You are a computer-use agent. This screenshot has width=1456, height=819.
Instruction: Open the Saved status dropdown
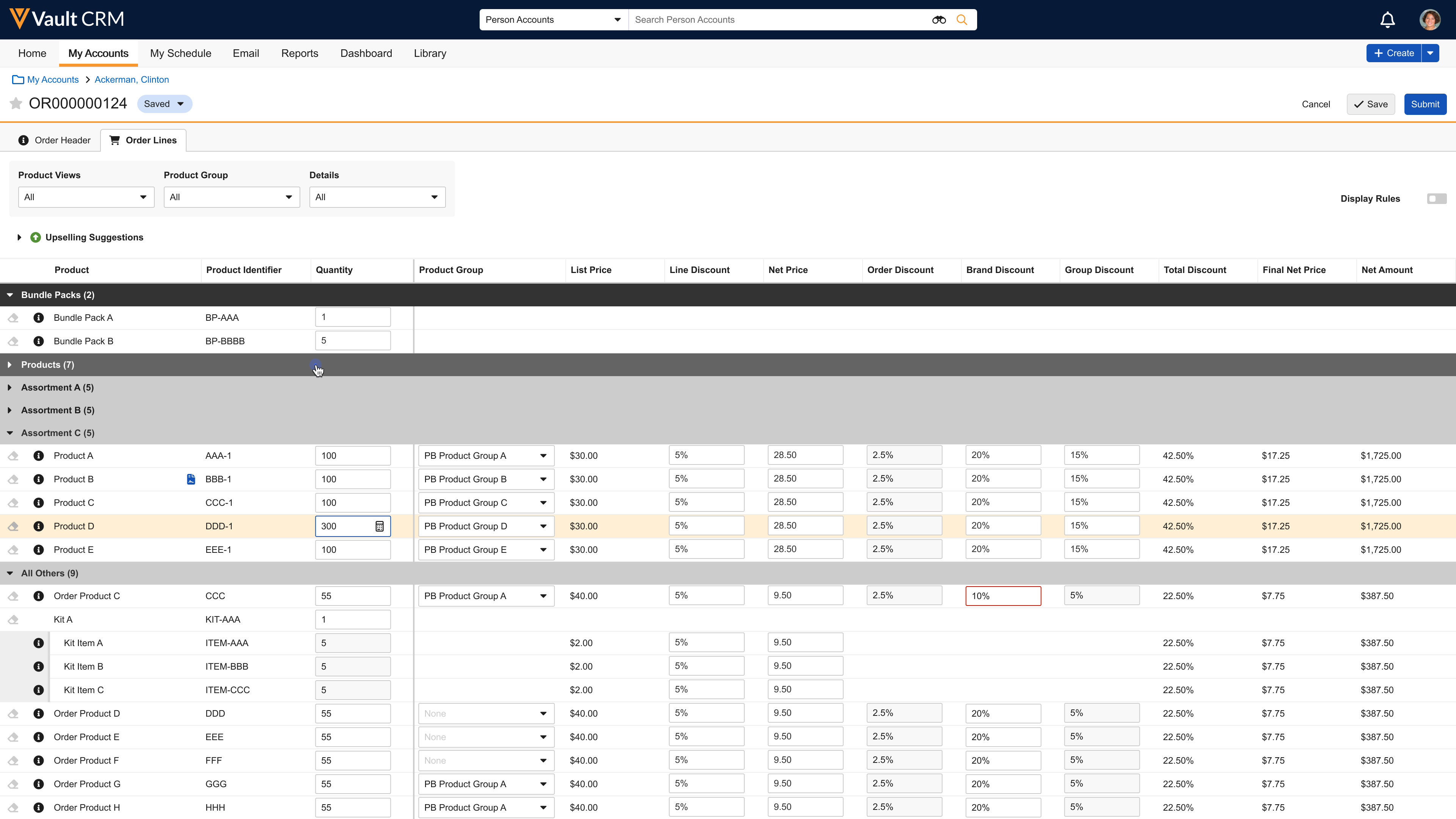[164, 104]
